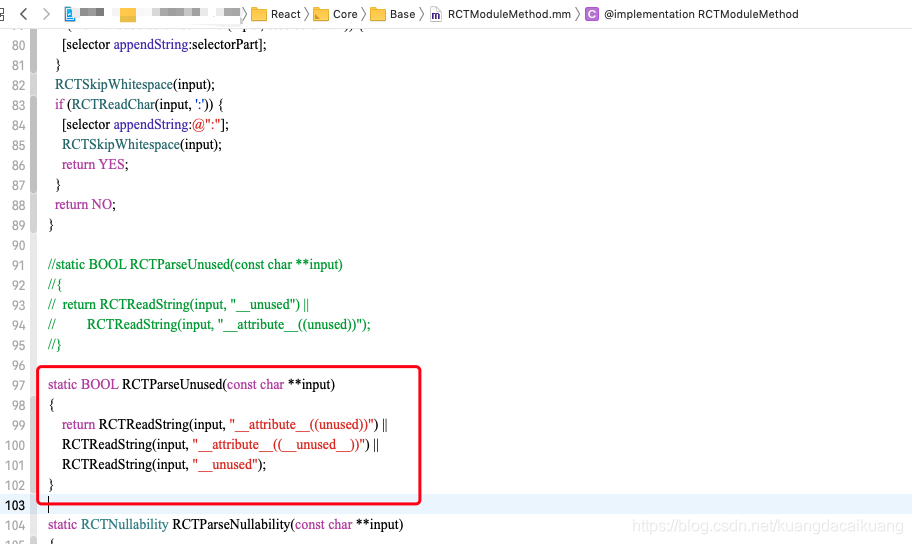Click line number 104 in the gutter
The width and height of the screenshot is (912, 544).
click(x=15, y=526)
